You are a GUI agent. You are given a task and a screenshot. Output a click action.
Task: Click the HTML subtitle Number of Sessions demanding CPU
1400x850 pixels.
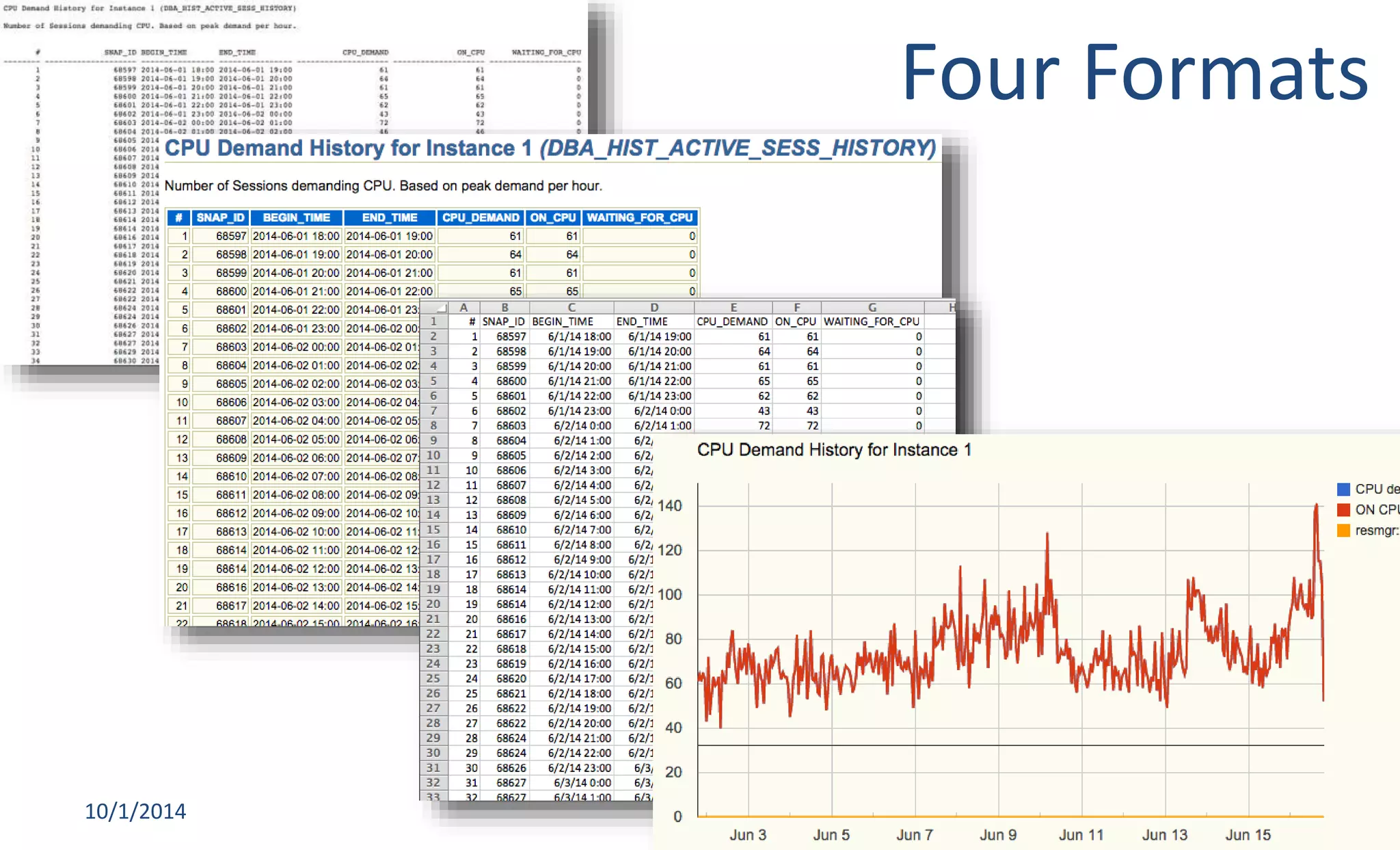coord(383,186)
